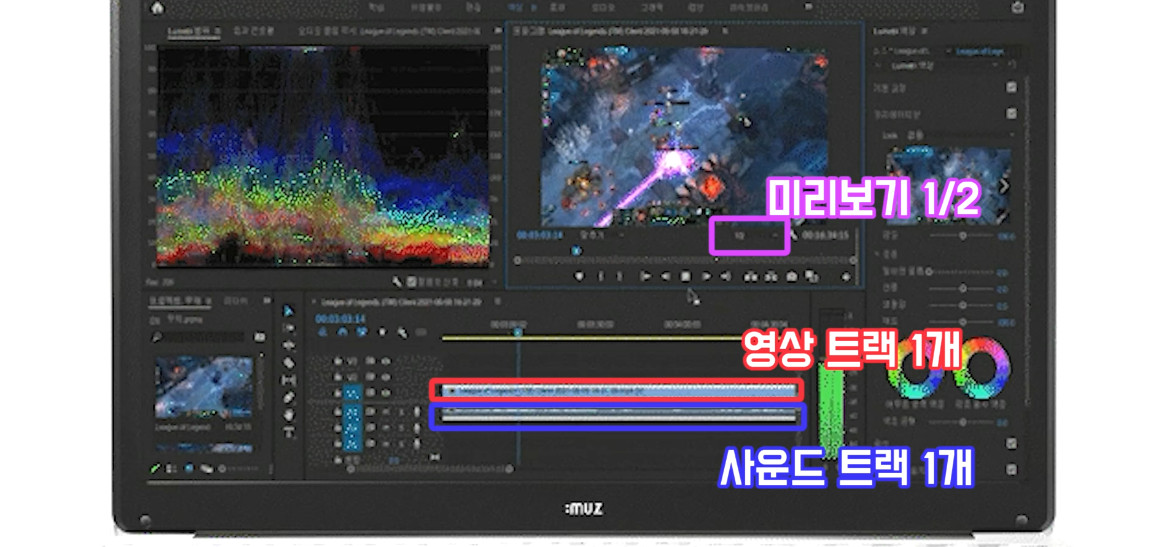The width and height of the screenshot is (1156, 547).
Task: Select the Color workspace tab
Action: point(514,7)
